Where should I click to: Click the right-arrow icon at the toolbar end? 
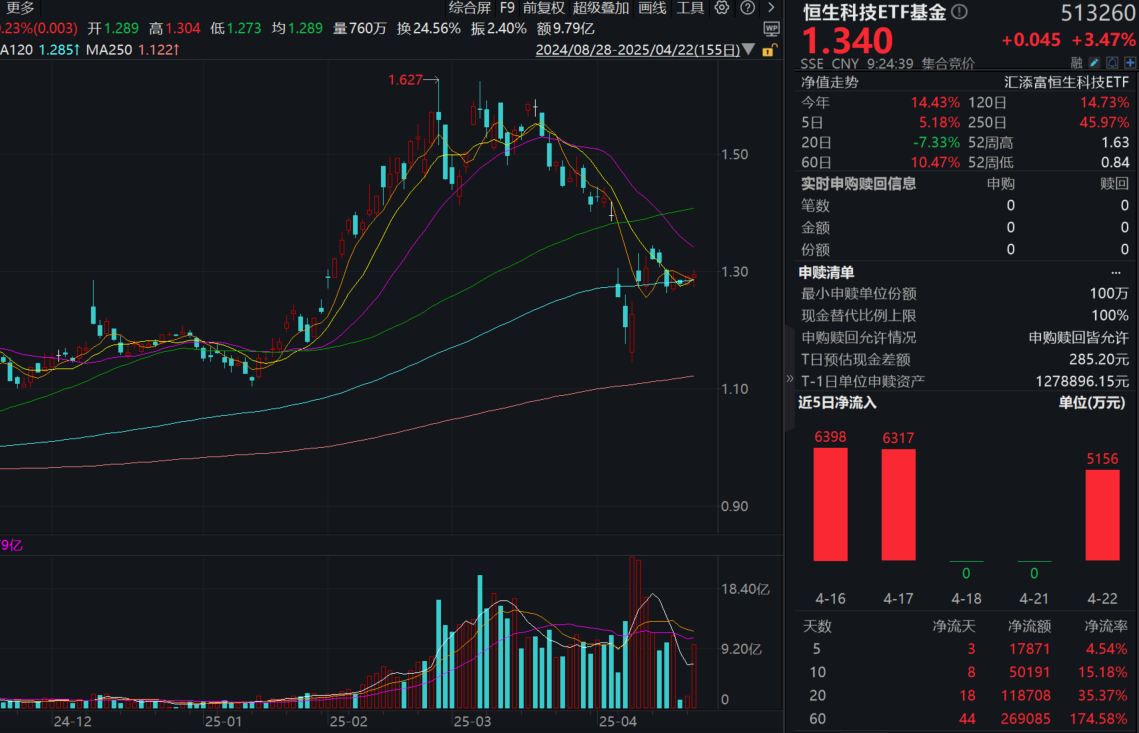(770, 9)
